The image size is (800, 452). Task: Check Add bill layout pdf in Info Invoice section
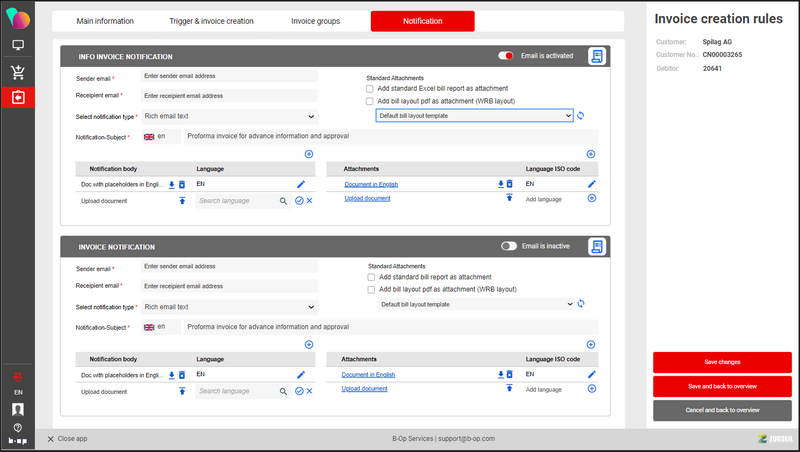click(x=369, y=101)
